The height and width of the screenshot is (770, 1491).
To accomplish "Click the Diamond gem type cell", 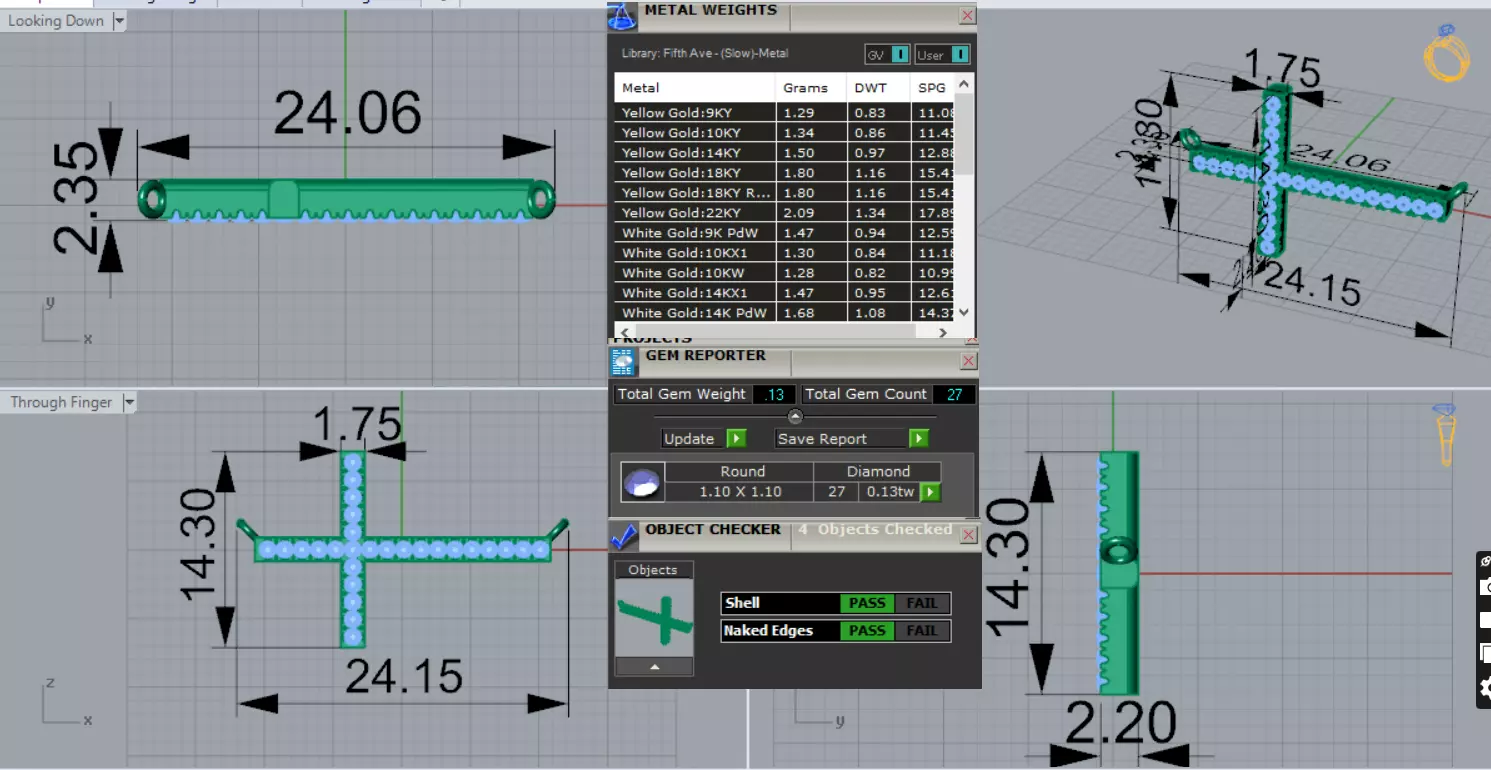I will 878,472.
